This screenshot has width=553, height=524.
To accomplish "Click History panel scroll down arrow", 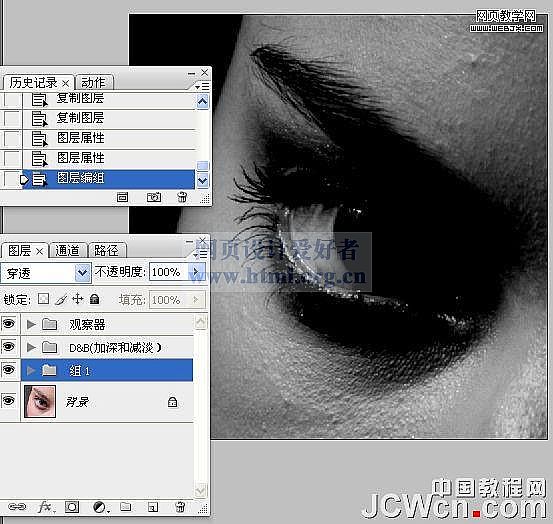I will [x=202, y=181].
